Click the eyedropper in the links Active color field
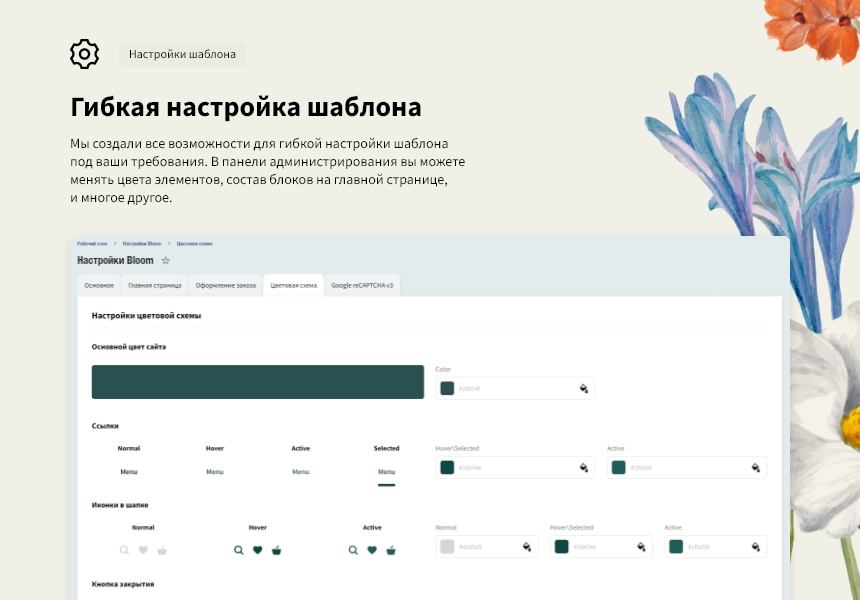This screenshot has width=860, height=600. pos(755,467)
